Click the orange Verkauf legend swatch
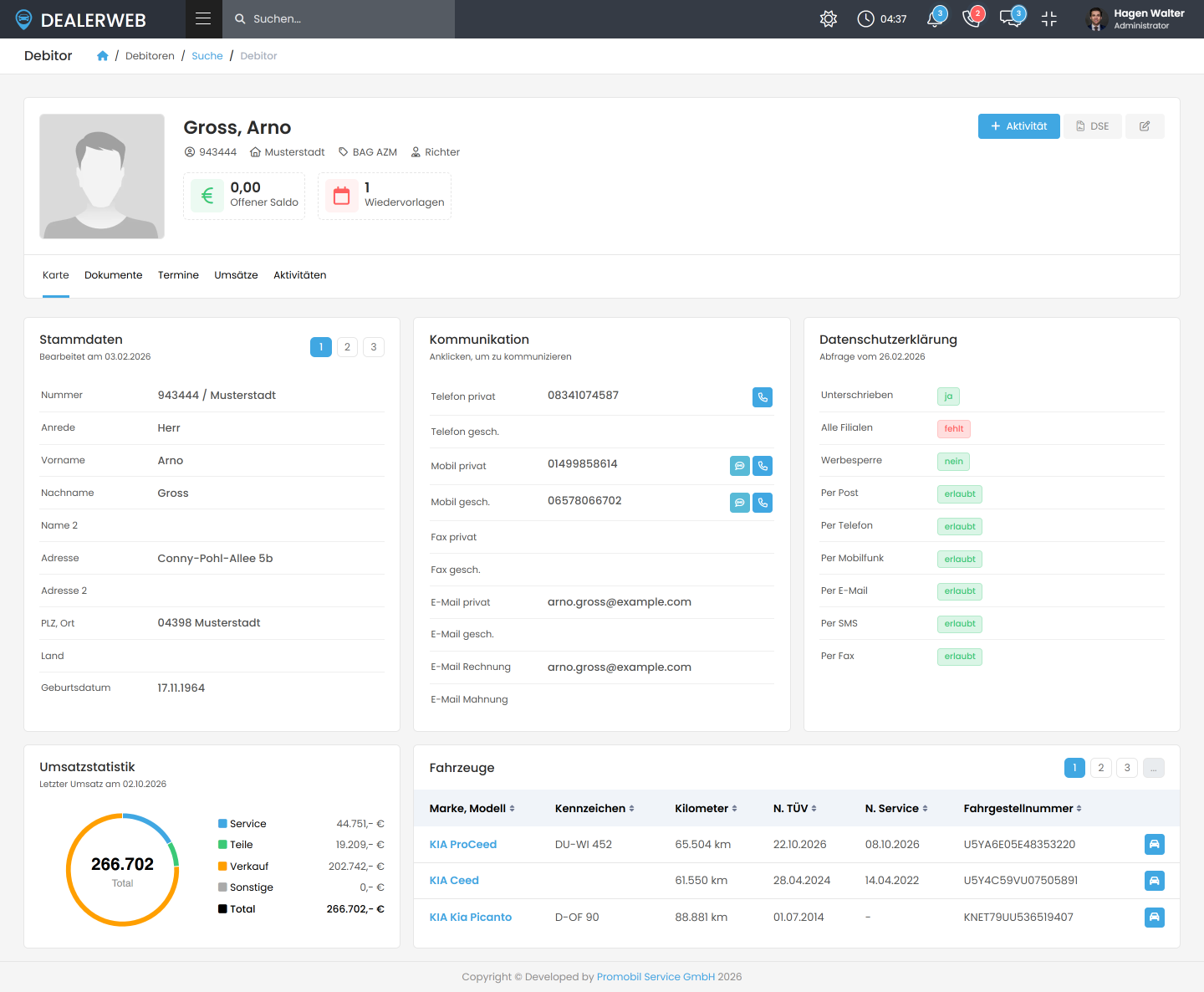 click(222, 867)
